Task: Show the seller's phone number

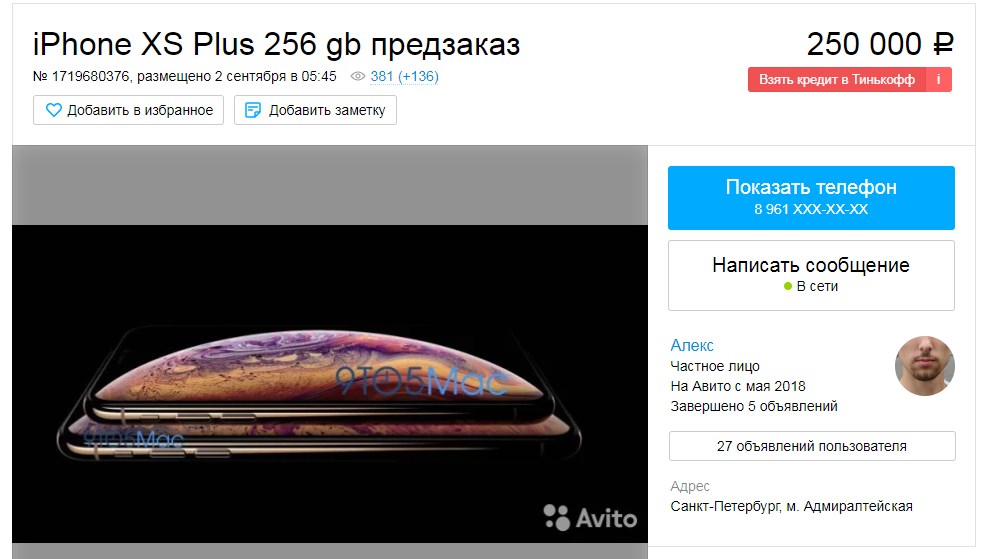Action: click(811, 197)
